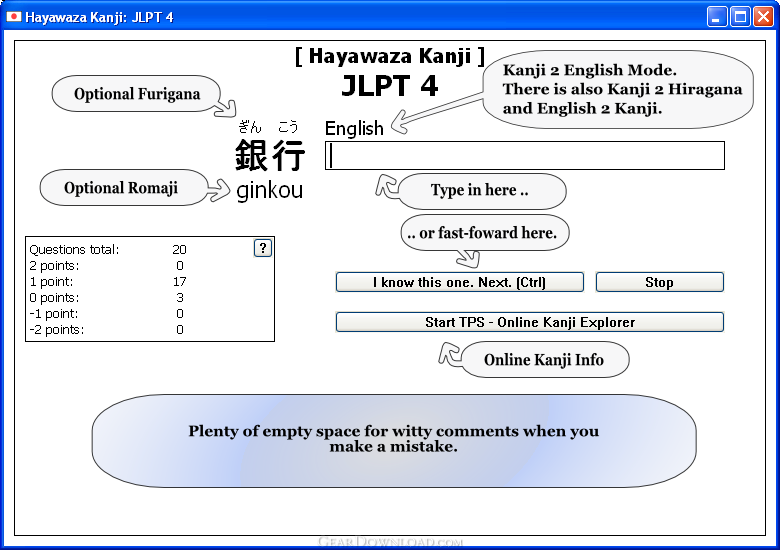Minimize the Hayawaza Kanji window
Image resolution: width=780 pixels, height=550 pixels.
tap(716, 17)
